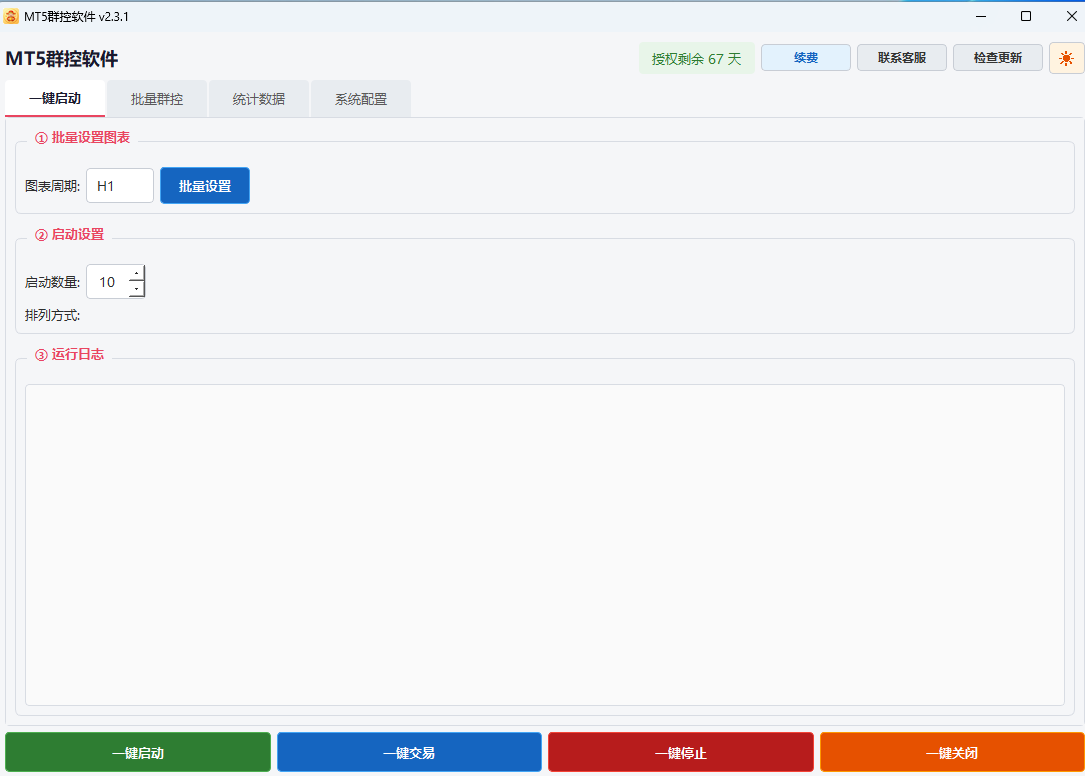Image resolution: width=1085 pixels, height=776 pixels.
Task: Switch to the 一键启动 tab
Action: pyautogui.click(x=55, y=98)
